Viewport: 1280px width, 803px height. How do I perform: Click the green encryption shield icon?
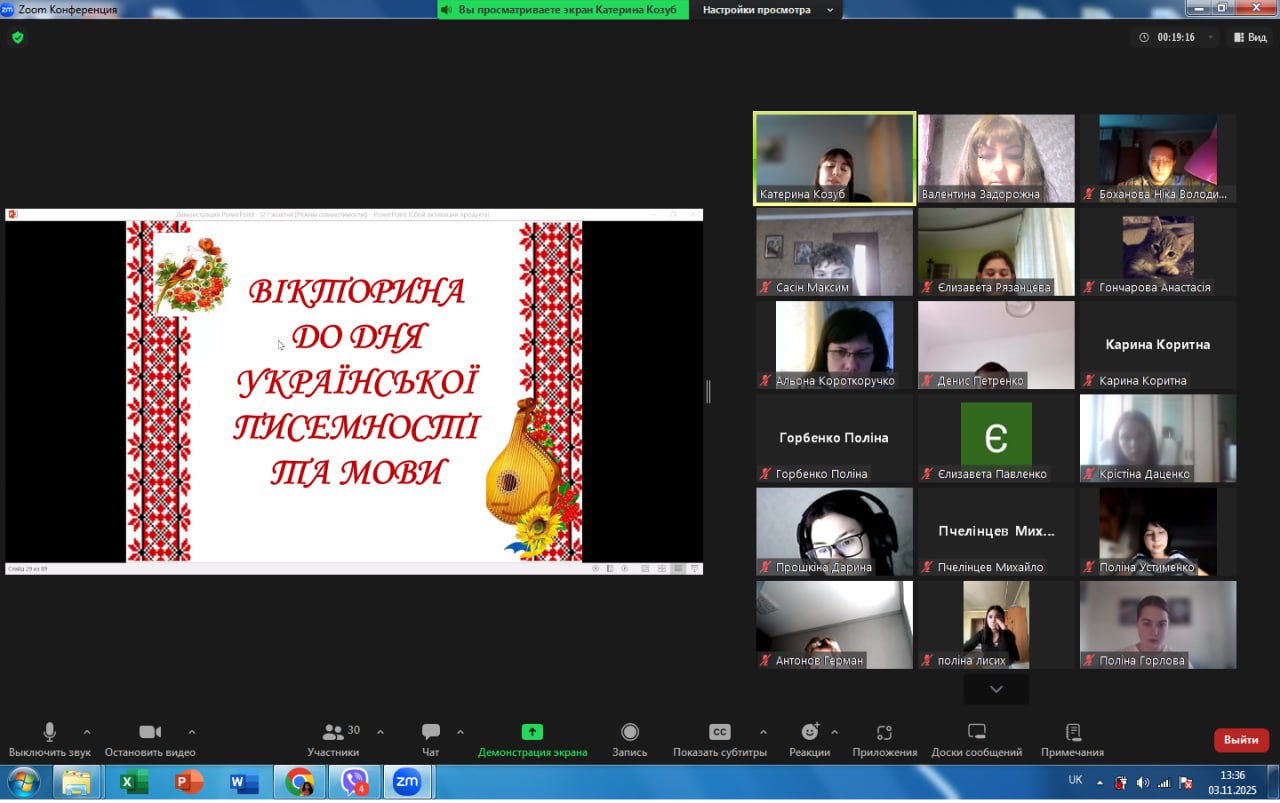[x=17, y=38]
